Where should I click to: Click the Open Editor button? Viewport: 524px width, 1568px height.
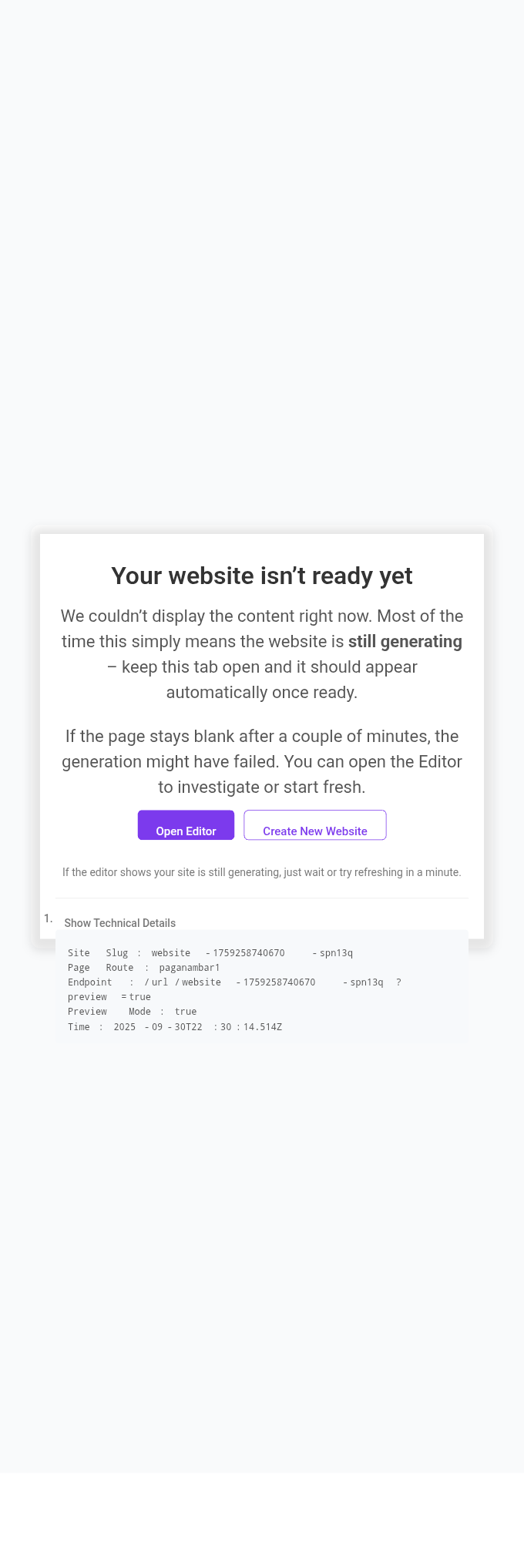point(186,826)
